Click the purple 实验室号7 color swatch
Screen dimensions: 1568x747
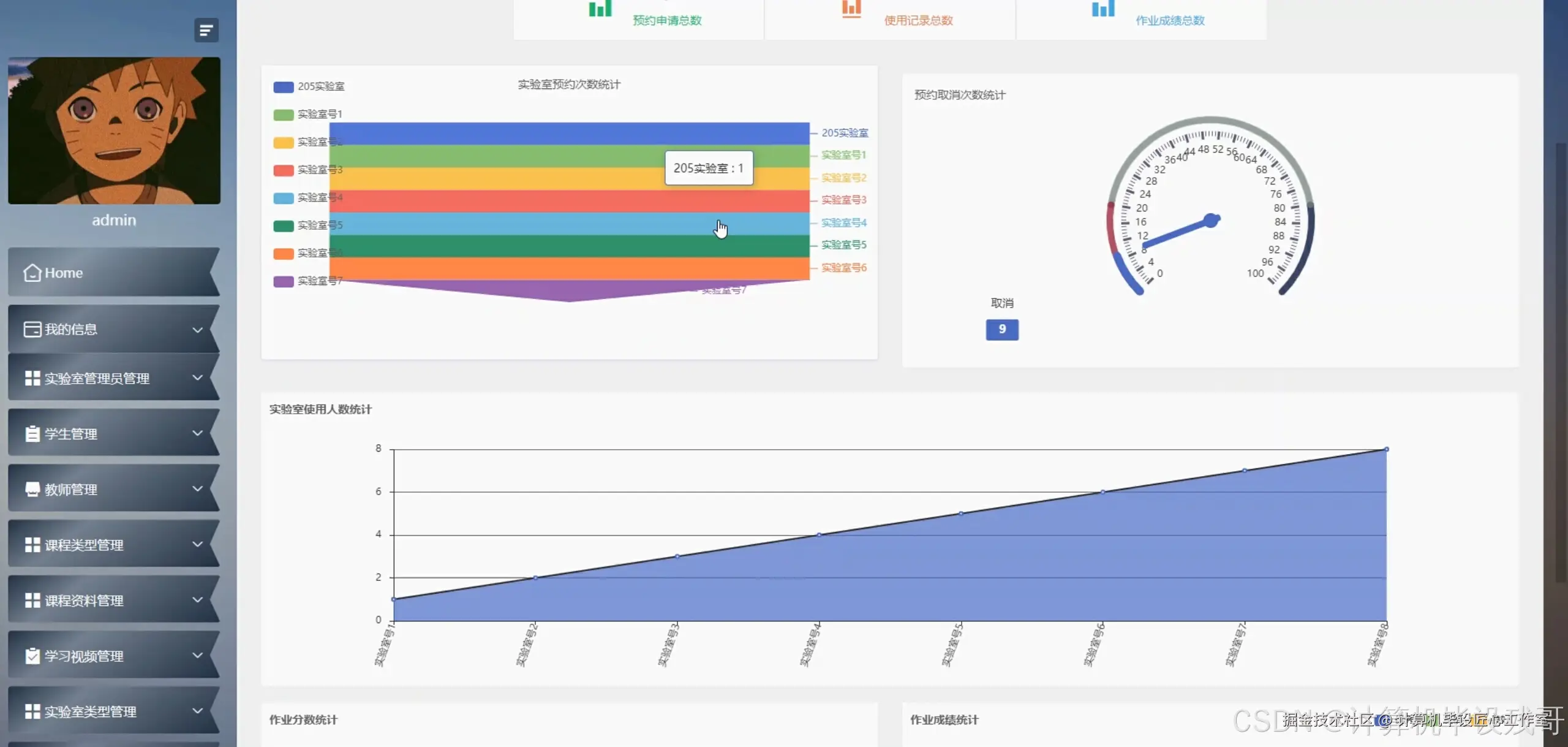[x=283, y=281]
